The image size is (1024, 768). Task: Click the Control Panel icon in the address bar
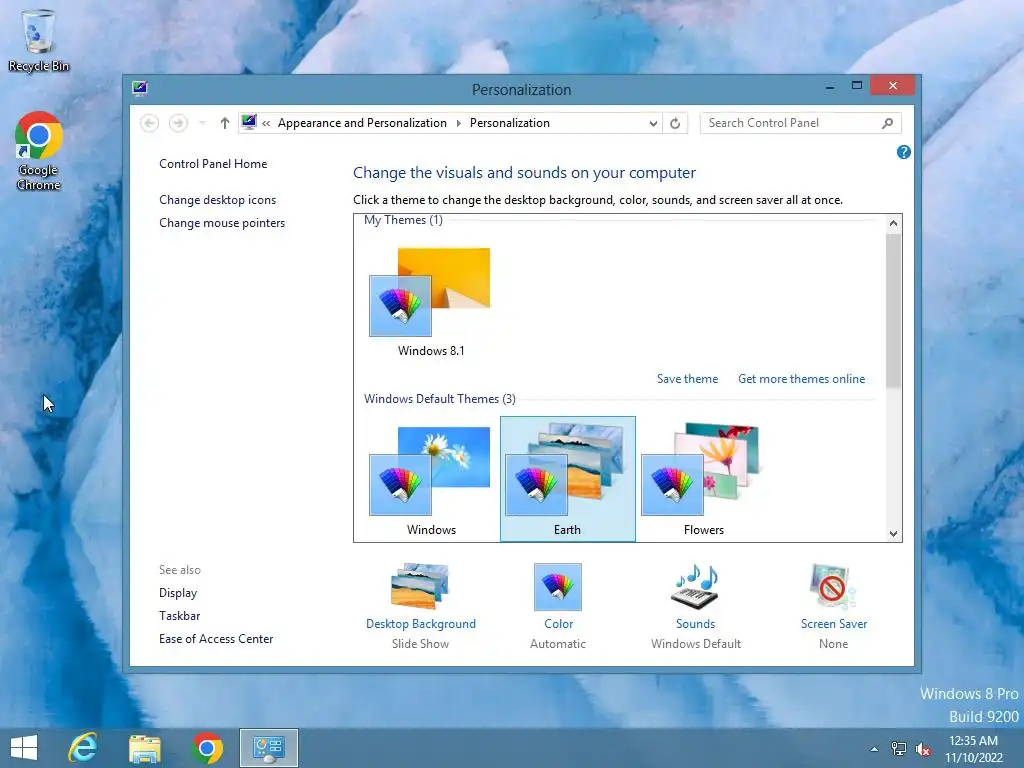pyautogui.click(x=249, y=122)
